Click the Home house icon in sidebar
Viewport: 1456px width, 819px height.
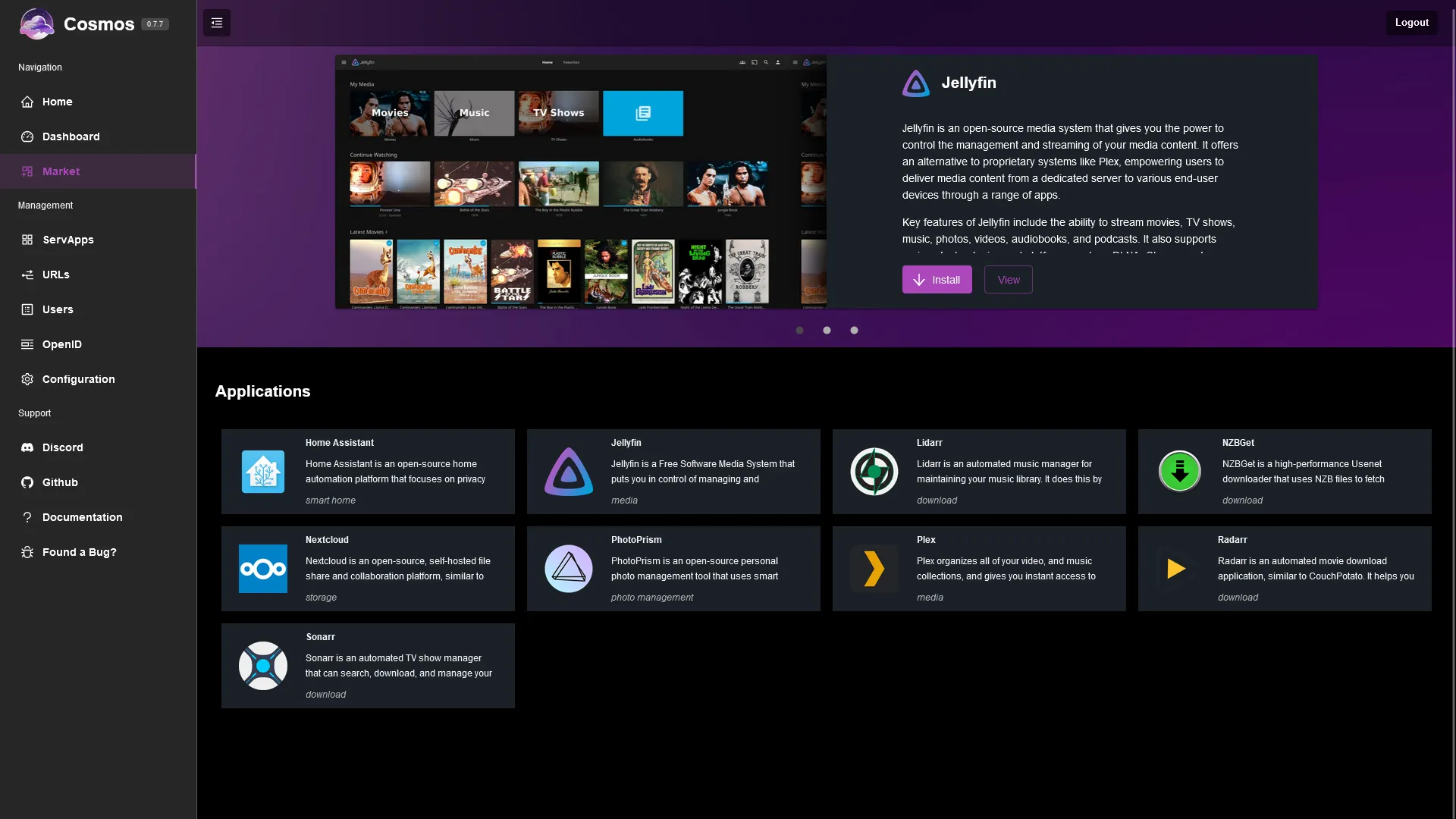pos(27,102)
